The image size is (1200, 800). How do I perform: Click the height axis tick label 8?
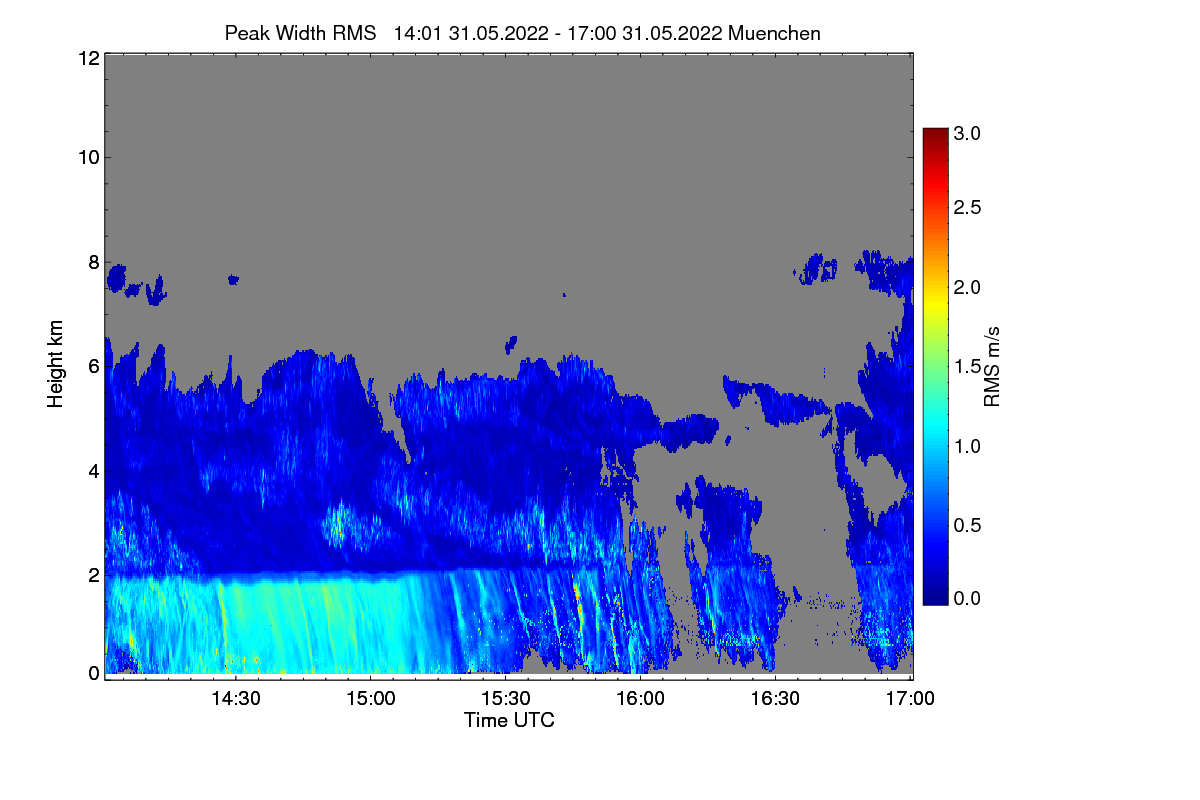[x=93, y=262]
